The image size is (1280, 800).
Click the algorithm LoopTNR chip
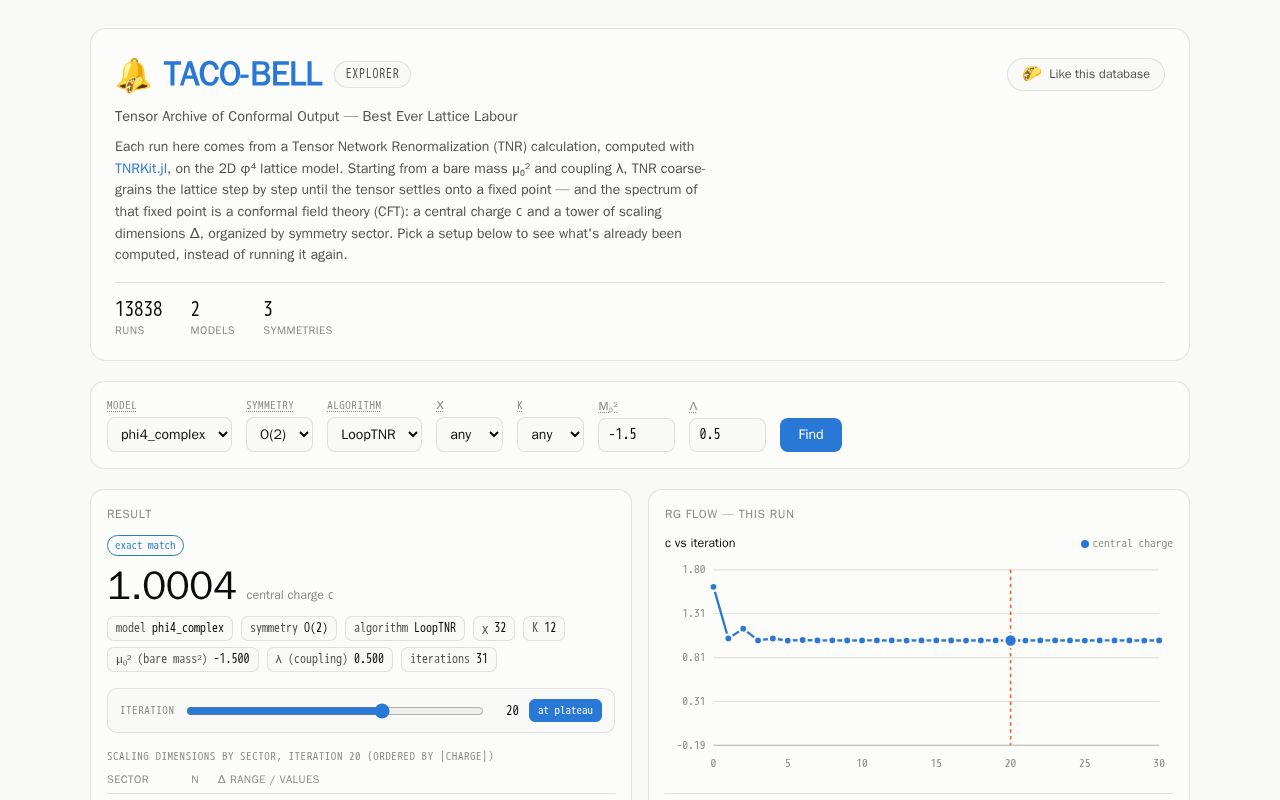point(405,628)
